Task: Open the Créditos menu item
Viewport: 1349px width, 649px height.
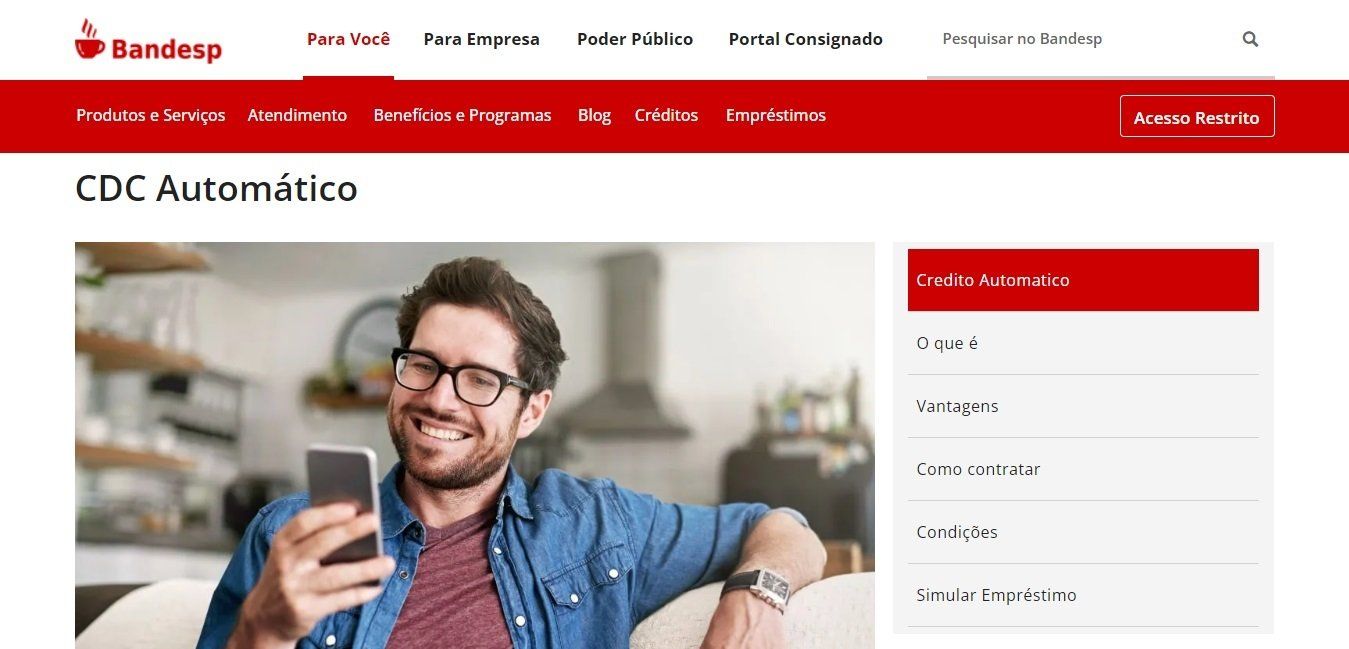Action: pyautogui.click(x=666, y=115)
